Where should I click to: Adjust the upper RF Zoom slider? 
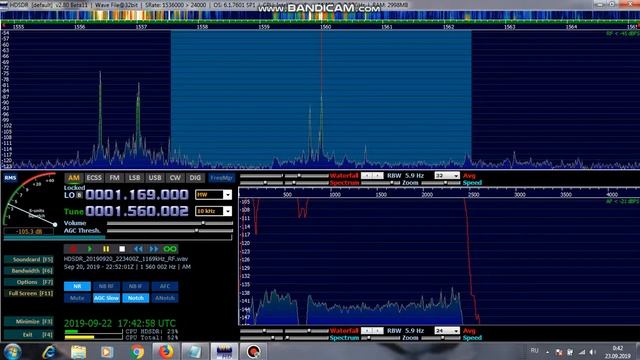tap(381, 183)
